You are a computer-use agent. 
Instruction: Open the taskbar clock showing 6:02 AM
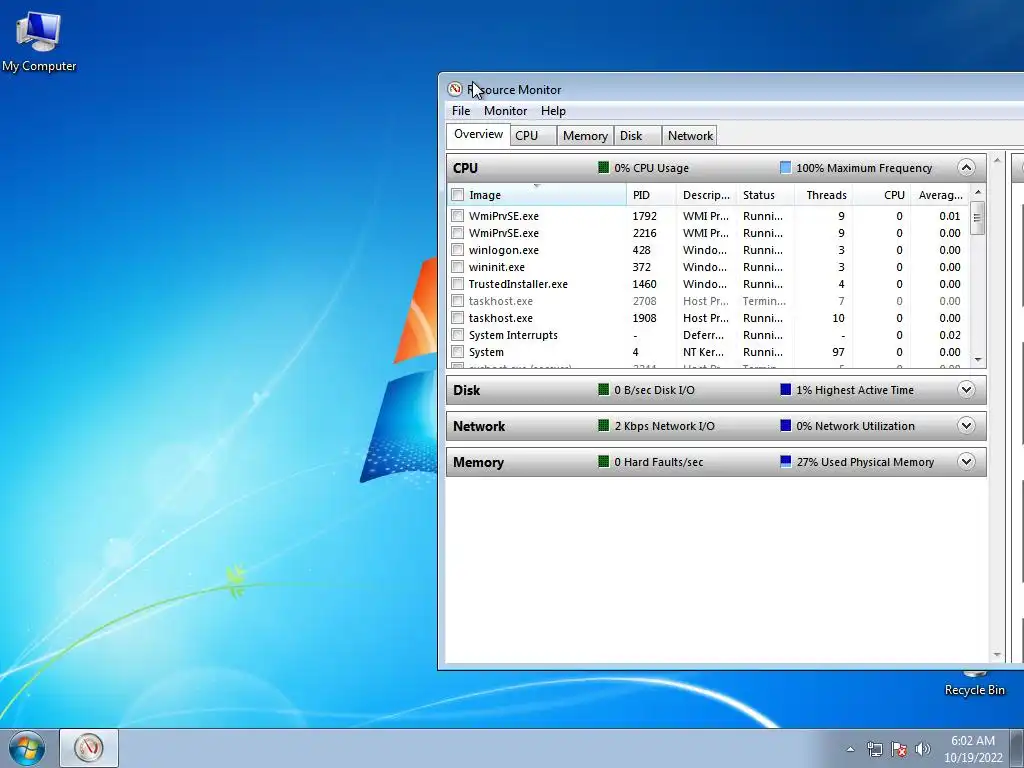coord(972,749)
